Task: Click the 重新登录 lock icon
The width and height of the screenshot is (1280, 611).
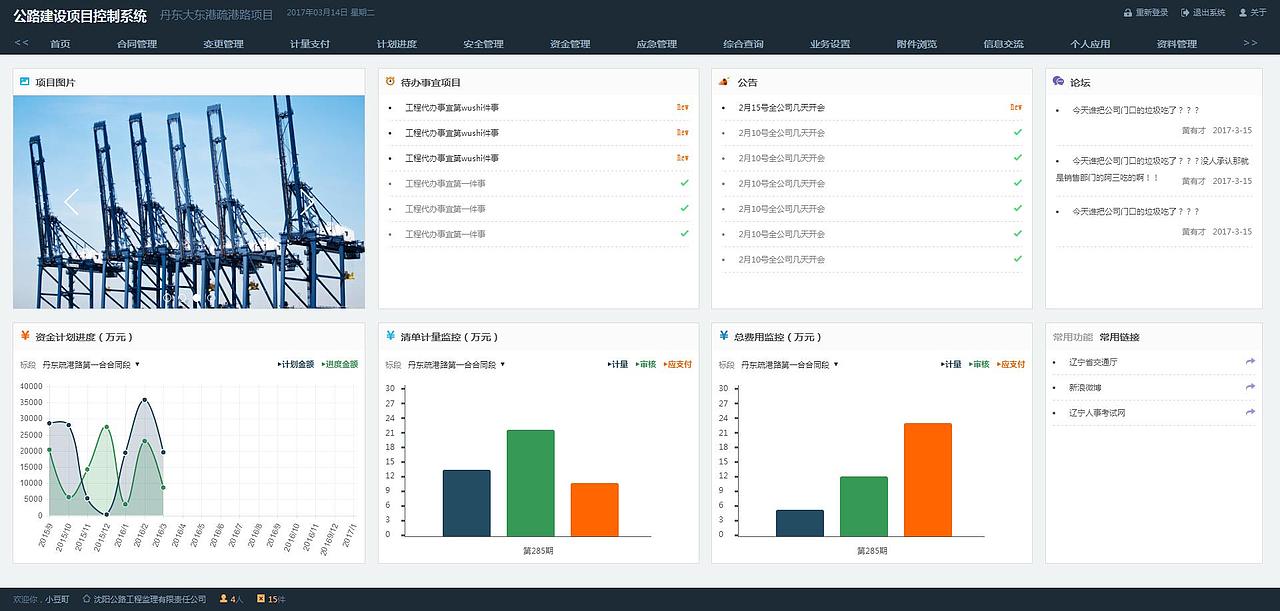Action: [1128, 13]
